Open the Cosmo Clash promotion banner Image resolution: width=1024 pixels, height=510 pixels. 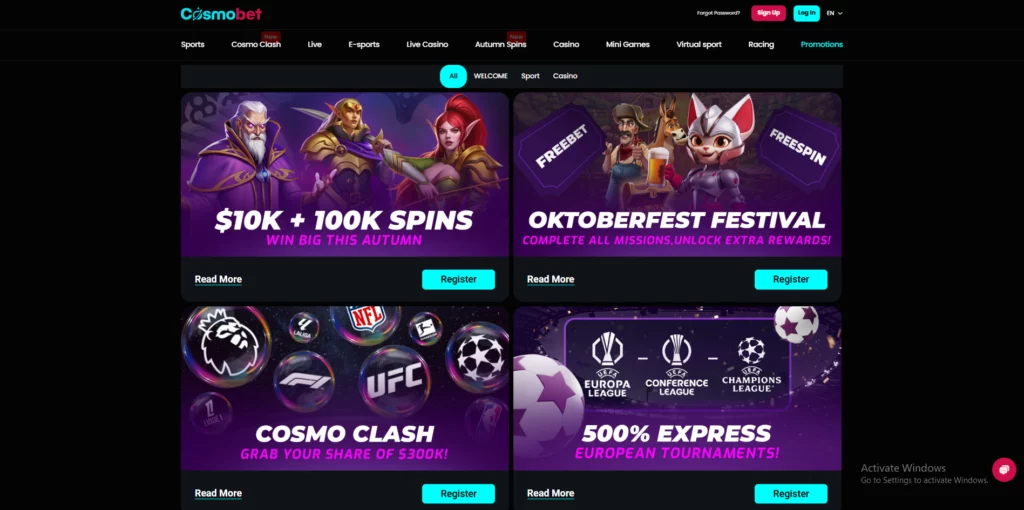tap(345, 388)
